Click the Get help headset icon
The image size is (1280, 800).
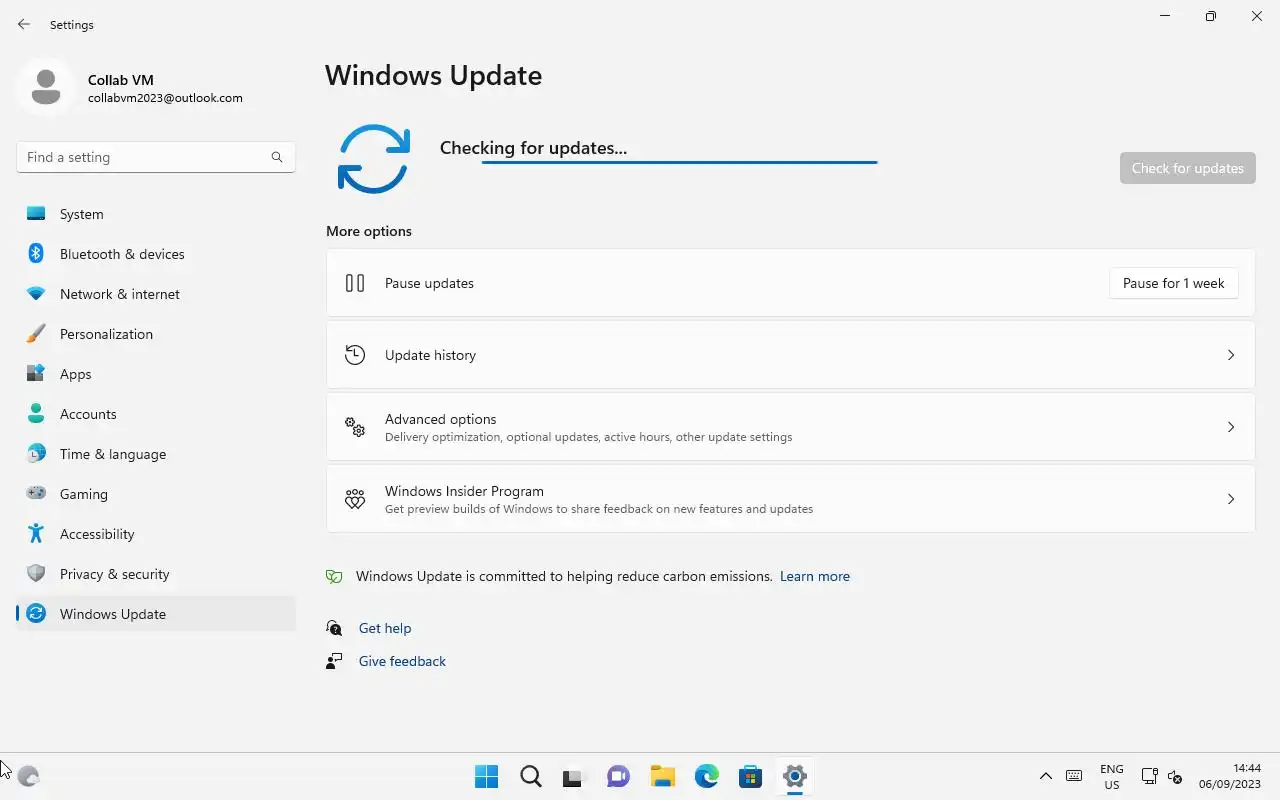pos(334,628)
